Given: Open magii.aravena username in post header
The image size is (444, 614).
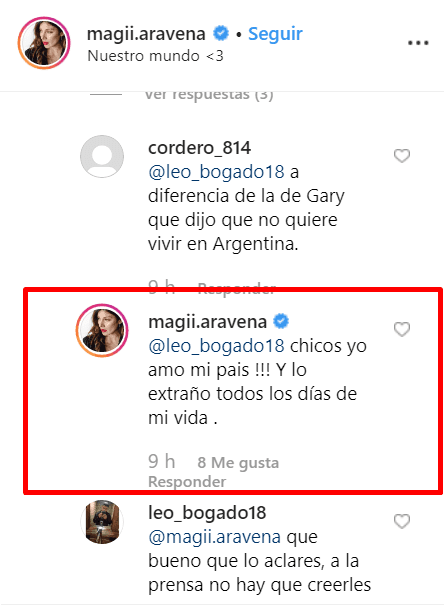Looking at the screenshot, I should [146, 34].
